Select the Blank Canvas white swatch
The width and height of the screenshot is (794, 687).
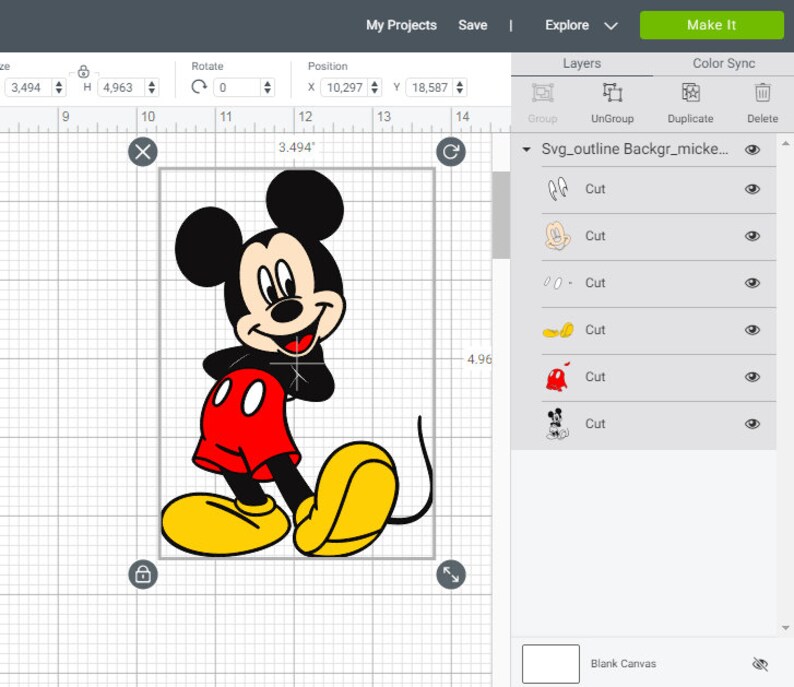coord(551,664)
